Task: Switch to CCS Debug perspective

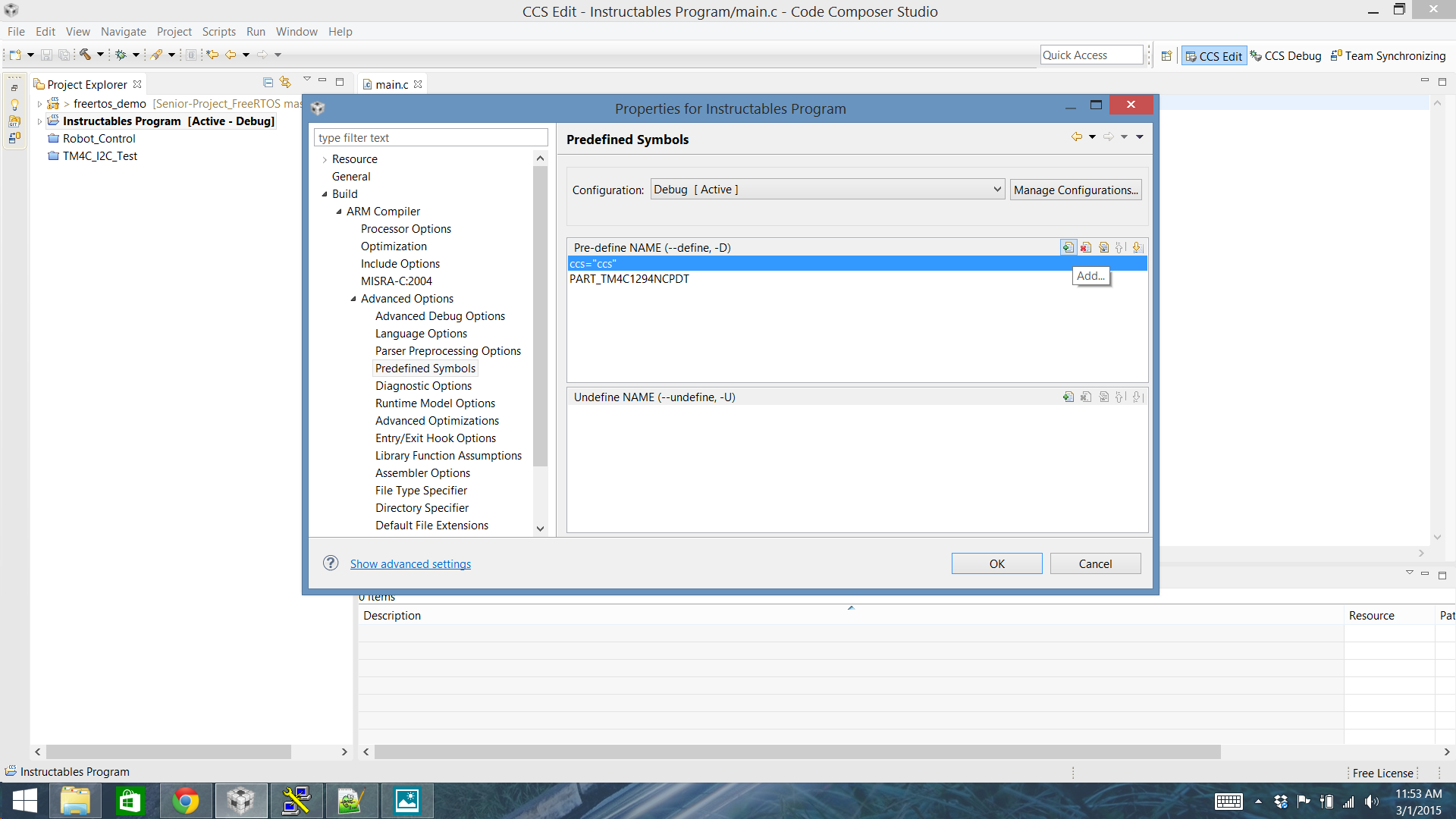Action: pos(1285,56)
